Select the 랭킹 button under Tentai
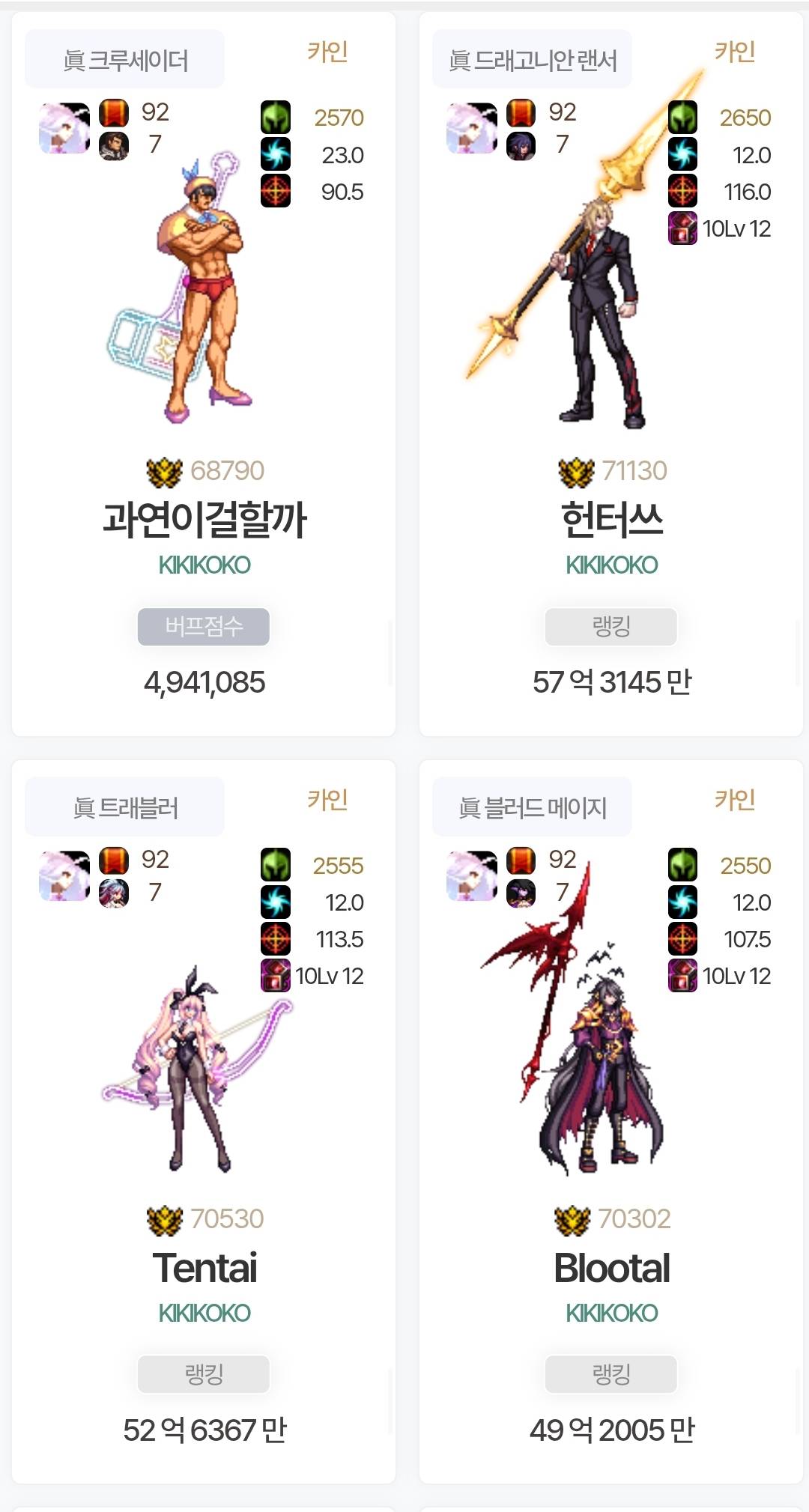 (204, 1374)
